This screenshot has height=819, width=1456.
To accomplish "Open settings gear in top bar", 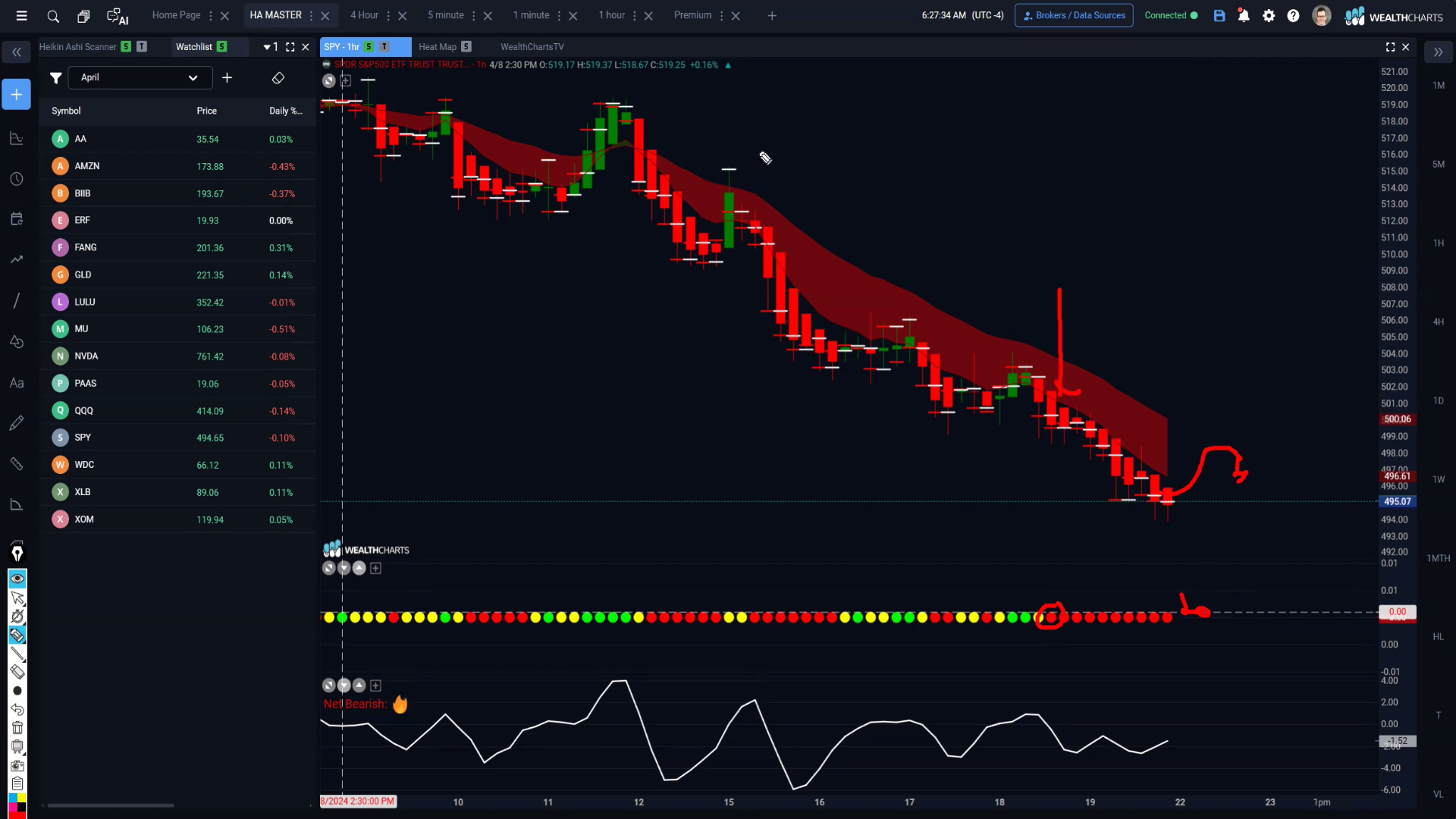I will coord(1269,15).
